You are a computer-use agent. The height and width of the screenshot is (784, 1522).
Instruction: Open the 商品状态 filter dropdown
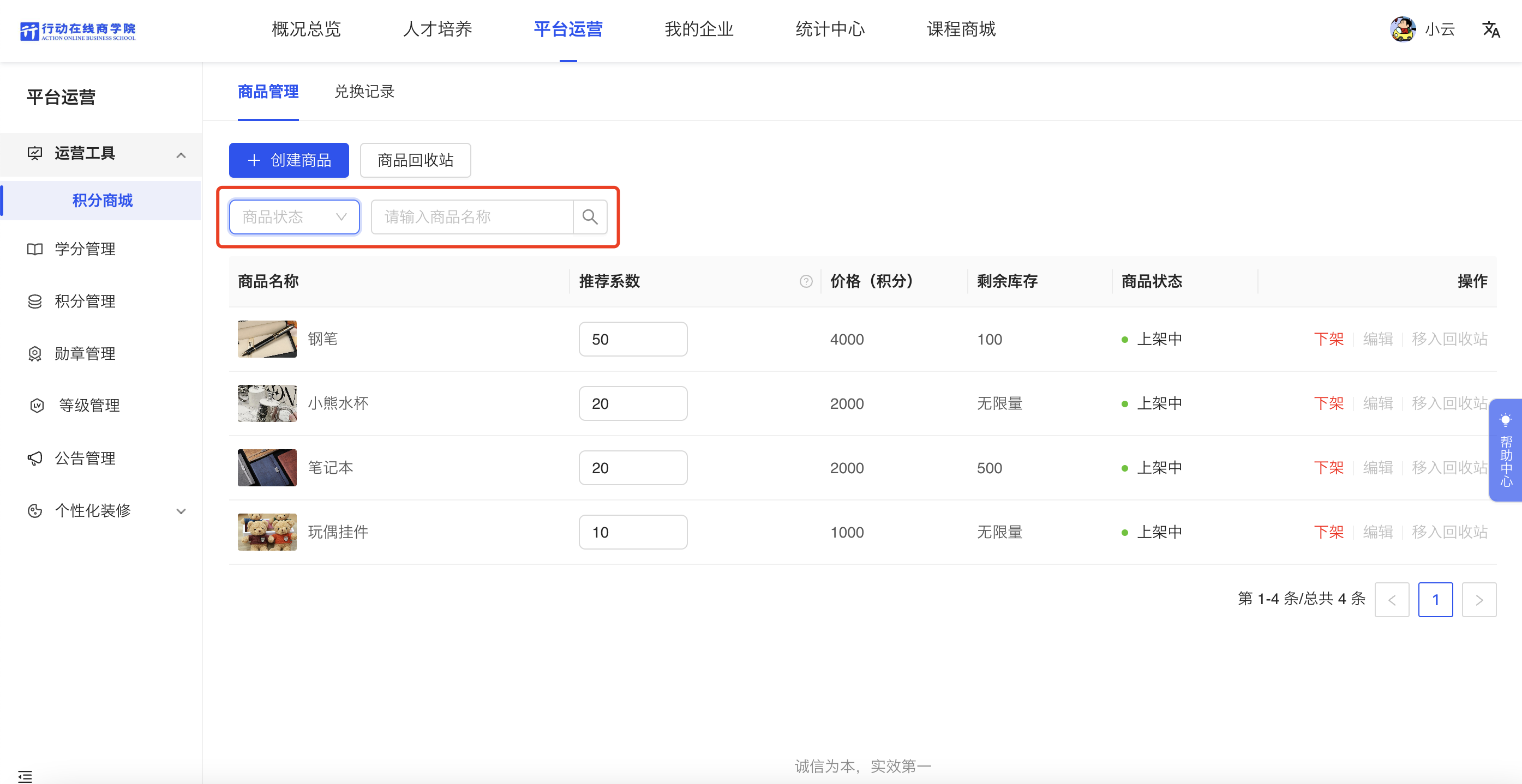pyautogui.click(x=294, y=217)
